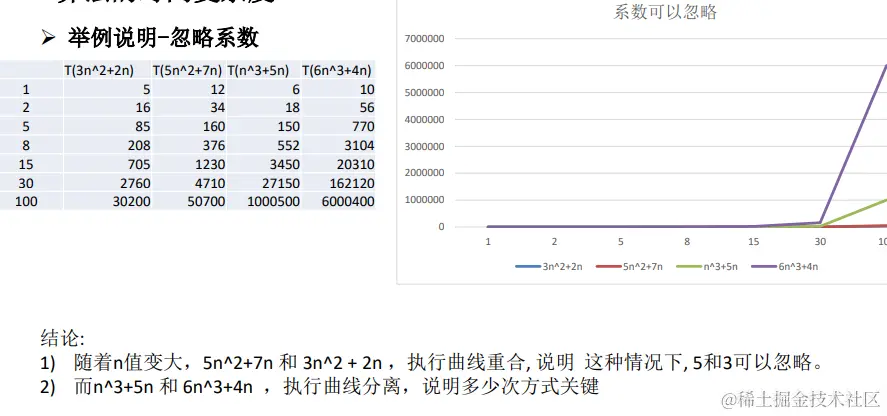887x416 pixels.
Task: Click y-axis label 6000000 on chart
Action: tap(425, 66)
